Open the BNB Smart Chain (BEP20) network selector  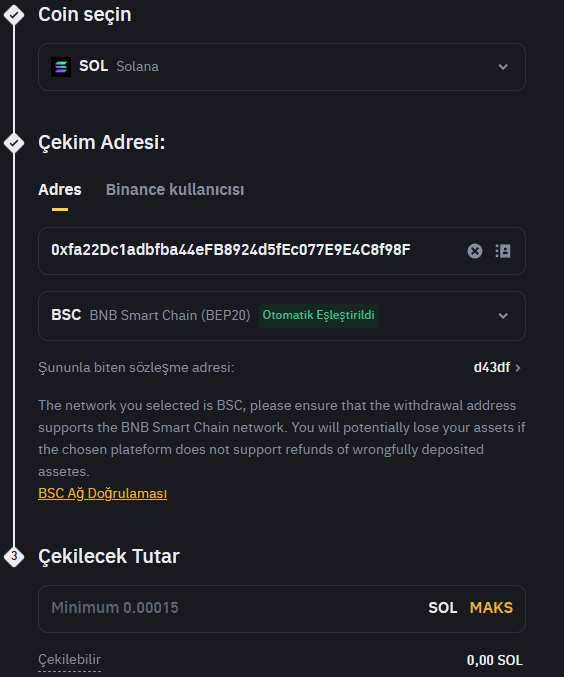click(282, 316)
